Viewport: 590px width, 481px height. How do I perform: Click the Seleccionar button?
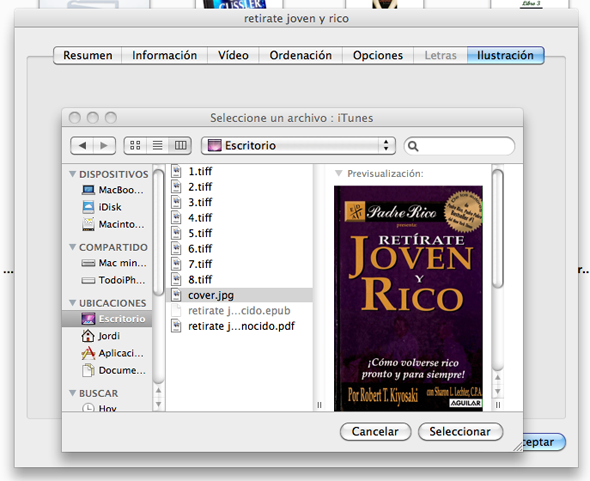[460, 431]
